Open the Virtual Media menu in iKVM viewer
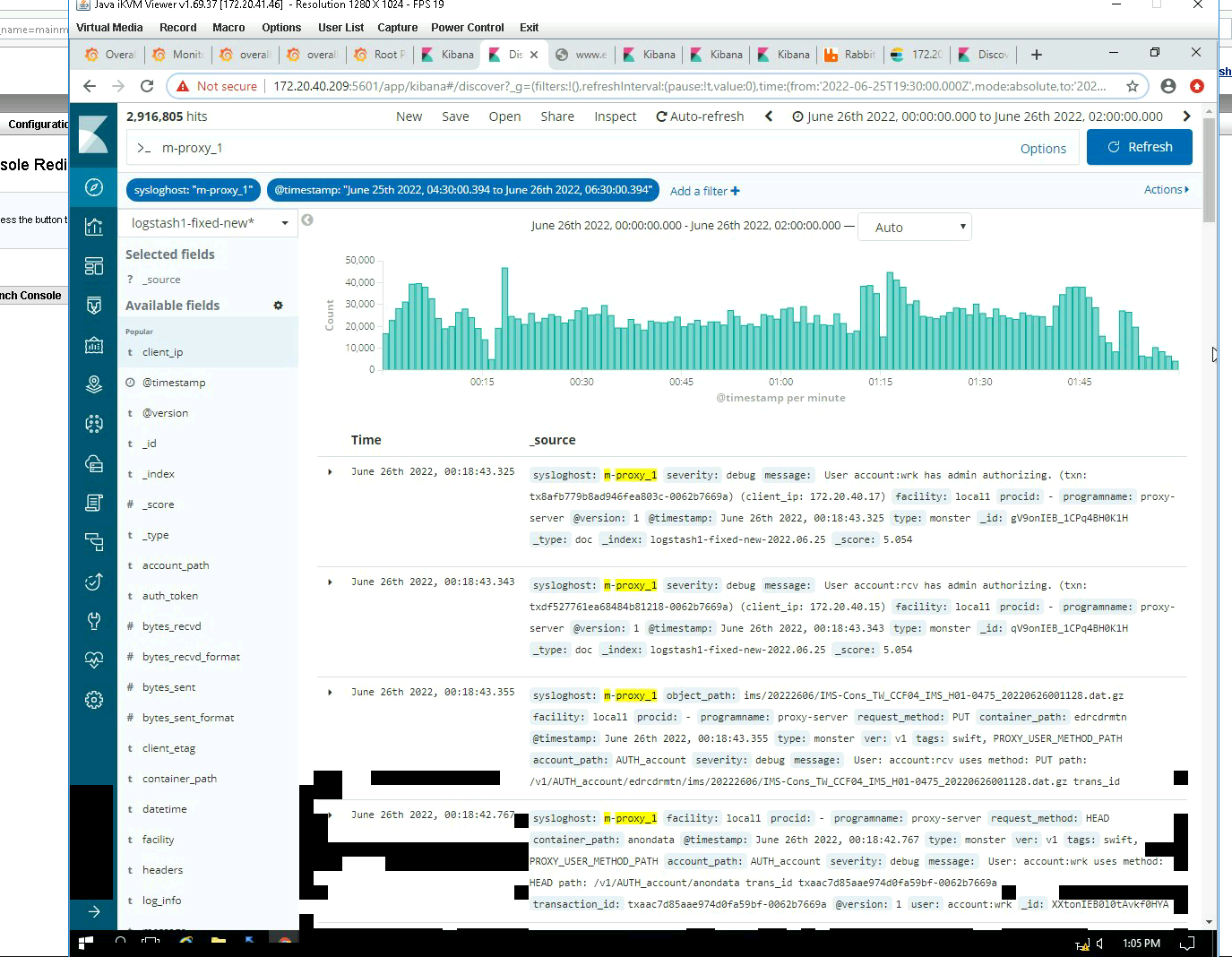Viewport: 1232px width, 957px height. (x=109, y=28)
